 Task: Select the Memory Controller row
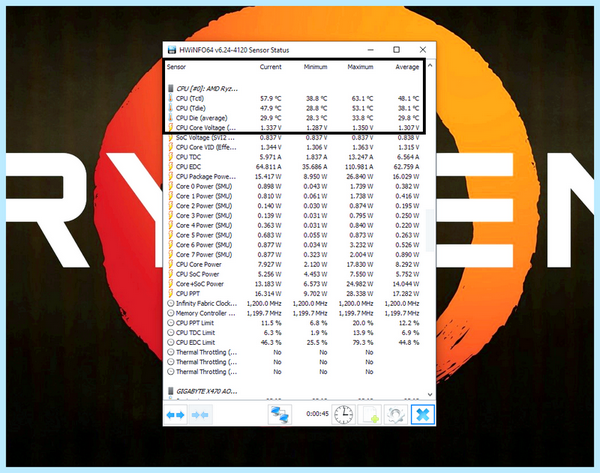(294, 313)
